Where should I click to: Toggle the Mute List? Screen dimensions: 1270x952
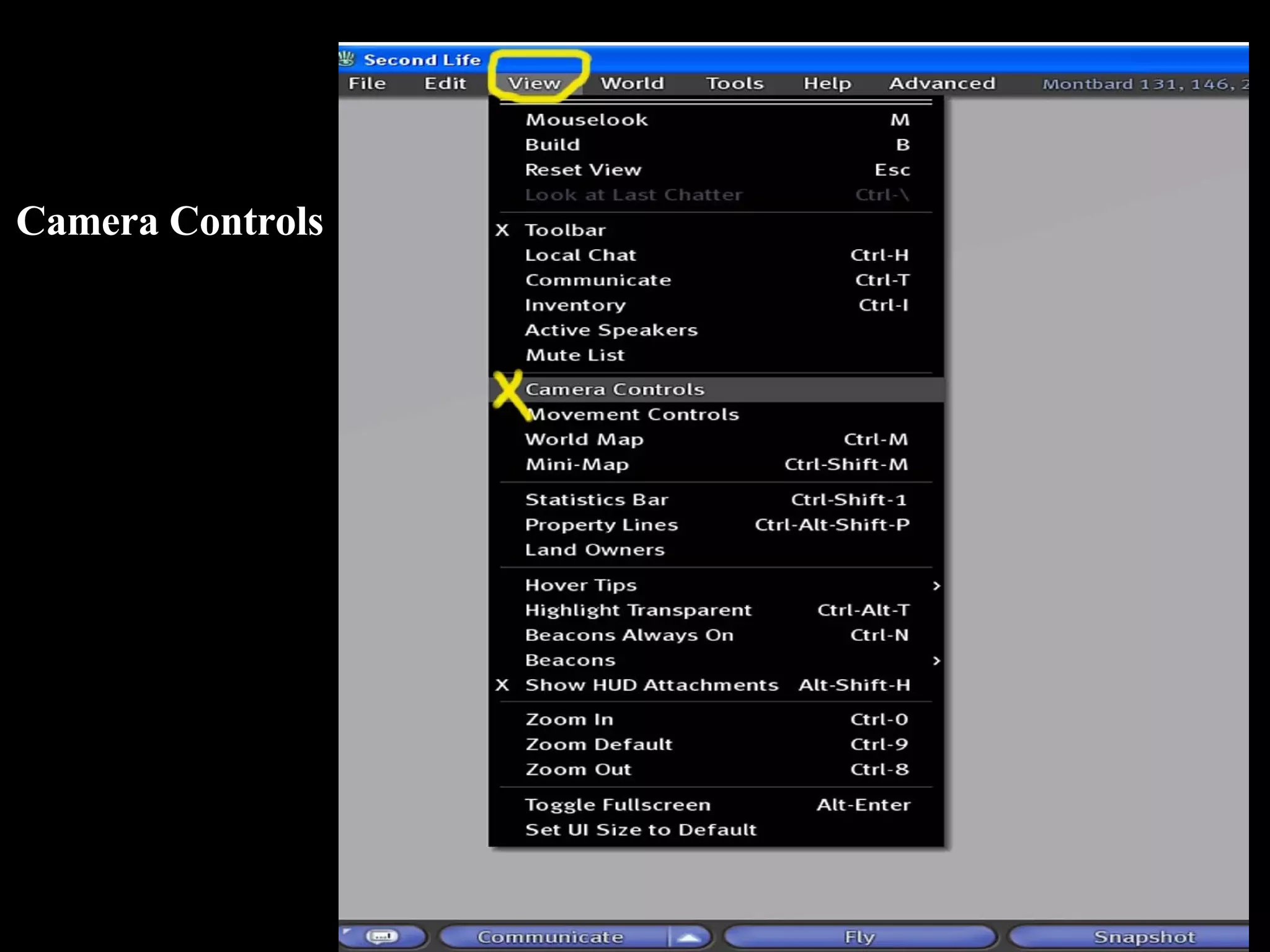coord(716,355)
